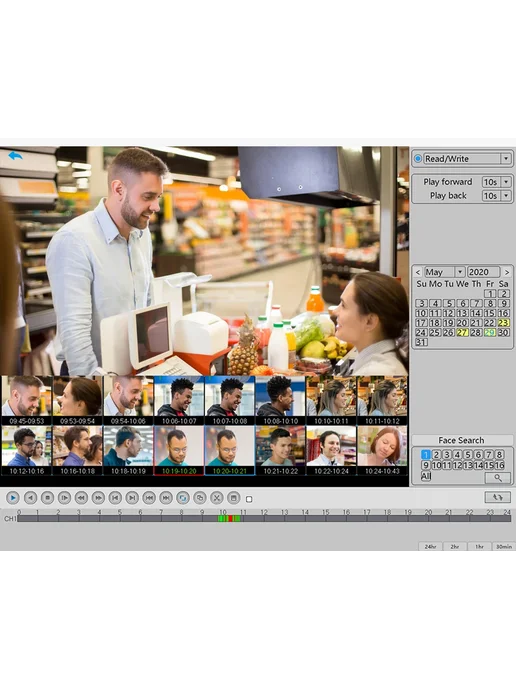Toggle channel 1 in Face Search
The image size is (516, 688).
(426, 455)
